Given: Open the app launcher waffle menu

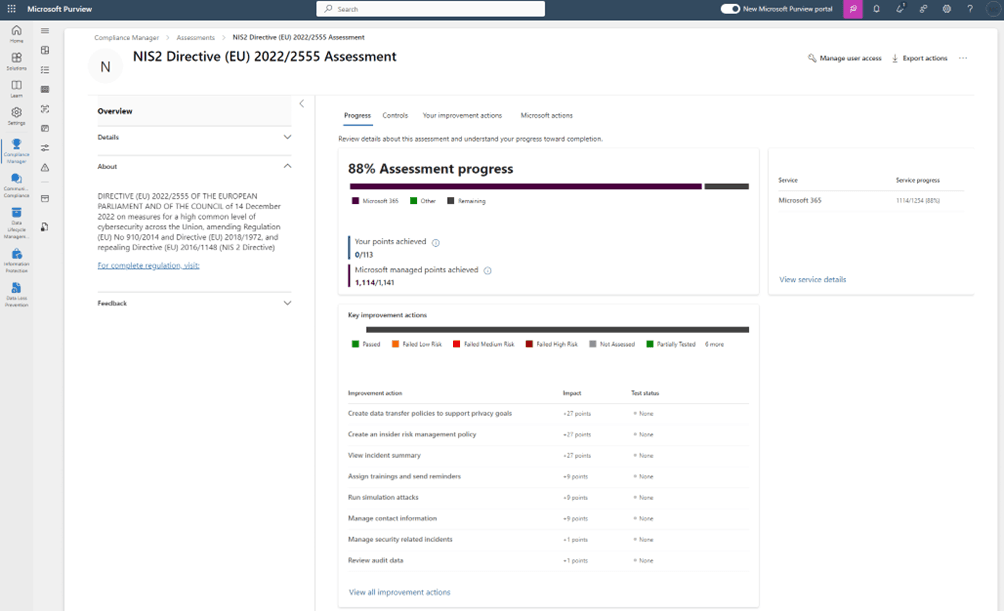Looking at the screenshot, I should 12,9.
